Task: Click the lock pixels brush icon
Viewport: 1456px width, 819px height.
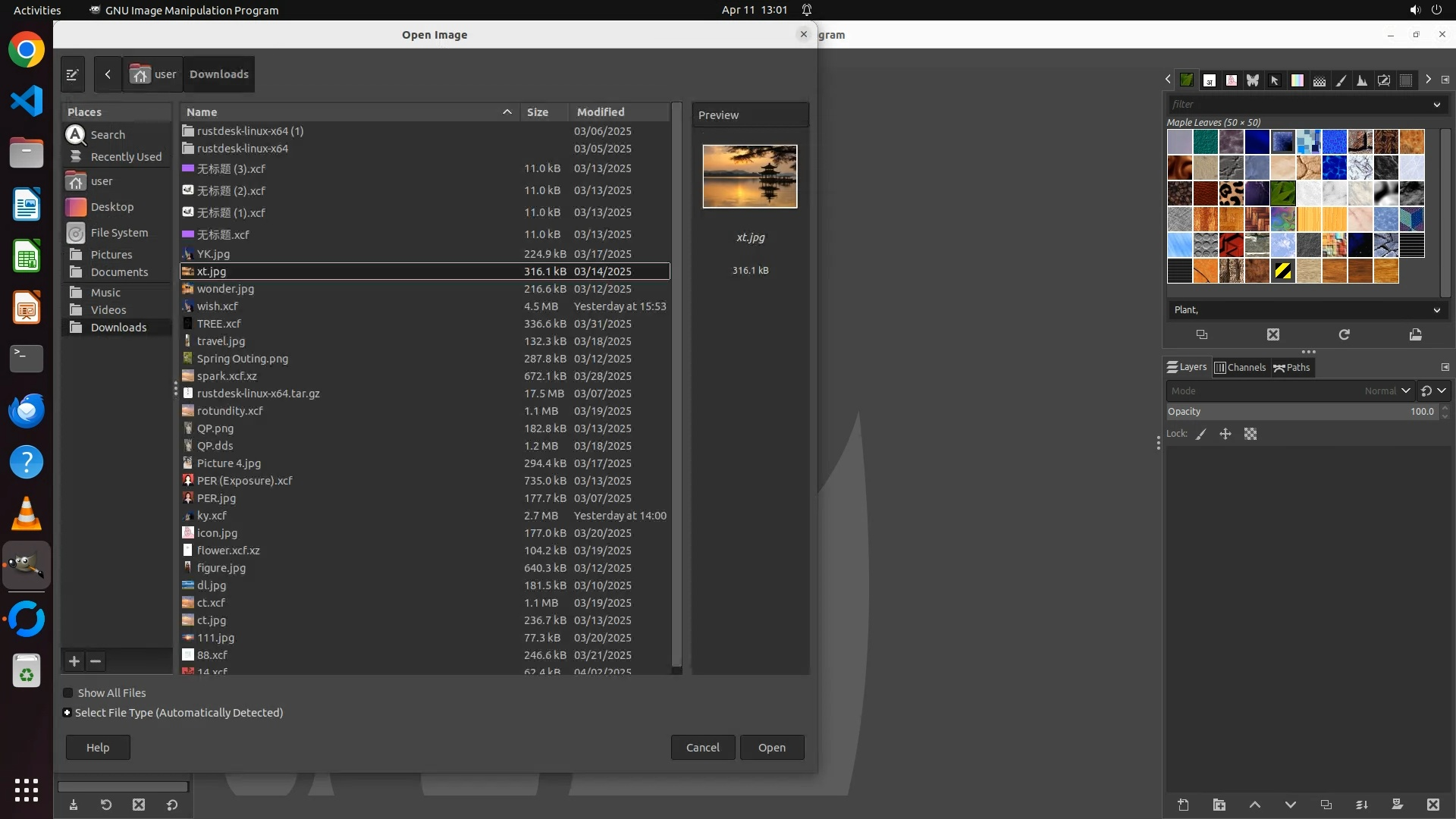Action: click(x=1200, y=435)
